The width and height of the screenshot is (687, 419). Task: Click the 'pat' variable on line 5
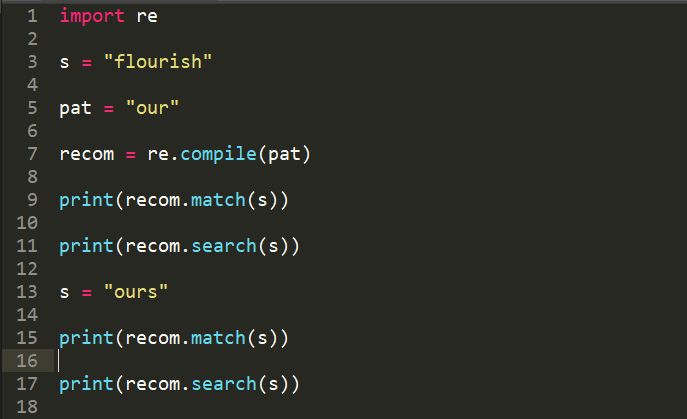[x=75, y=108]
